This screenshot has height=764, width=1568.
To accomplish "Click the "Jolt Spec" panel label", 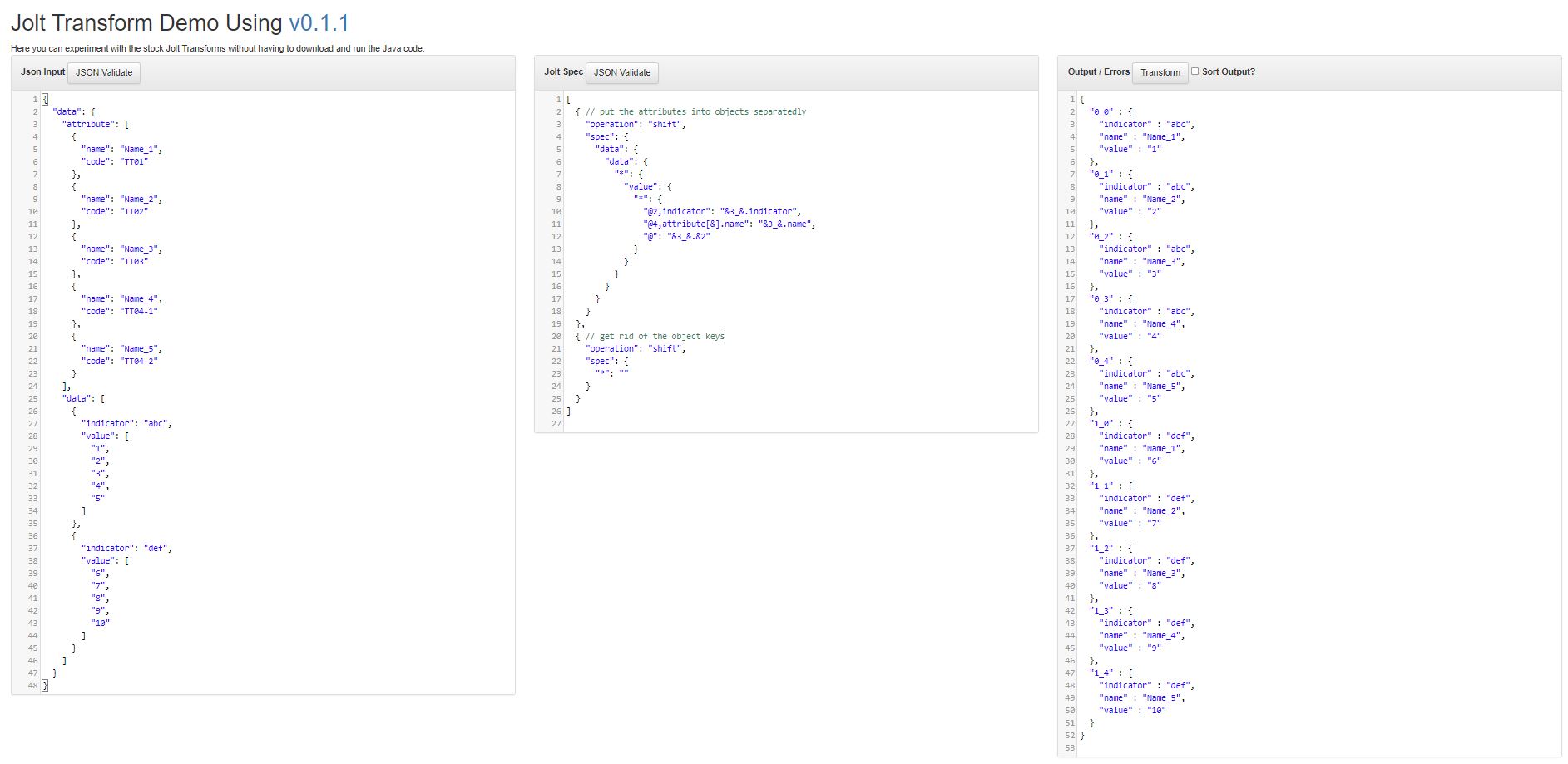I will pos(563,72).
